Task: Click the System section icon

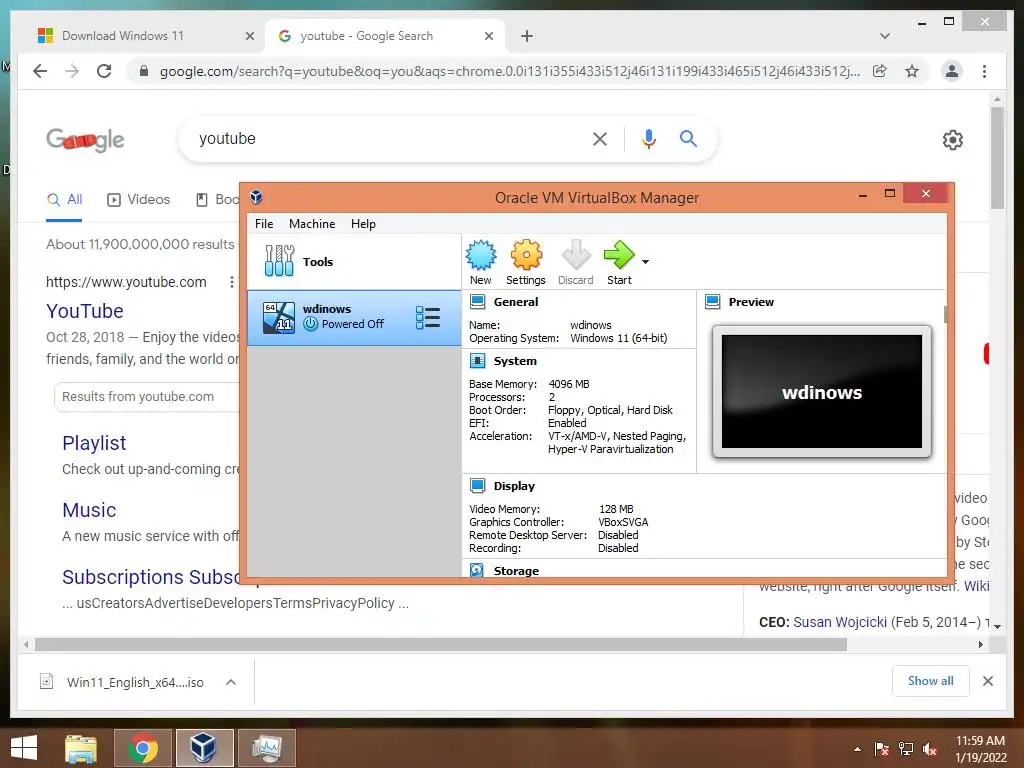Action: tap(477, 360)
